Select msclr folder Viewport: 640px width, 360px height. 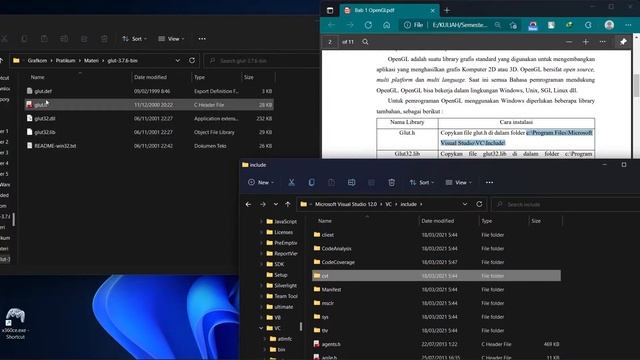436,303
